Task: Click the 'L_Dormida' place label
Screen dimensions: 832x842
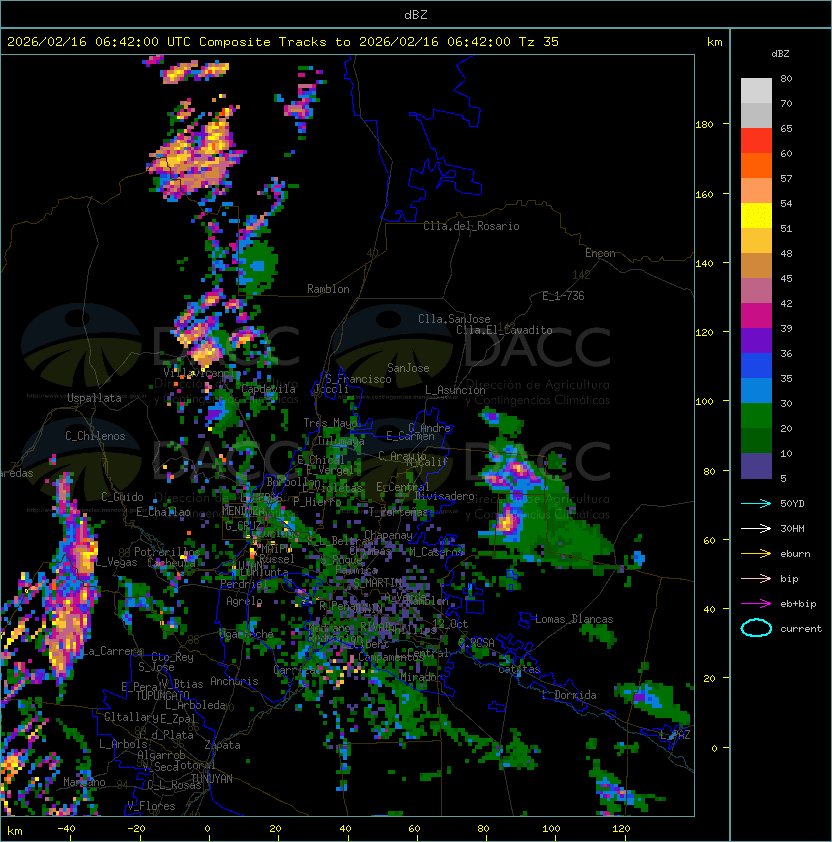Action: point(569,695)
